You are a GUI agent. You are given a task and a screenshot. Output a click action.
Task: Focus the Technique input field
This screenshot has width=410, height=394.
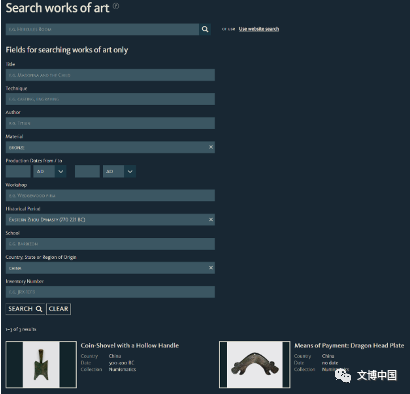tap(110, 99)
